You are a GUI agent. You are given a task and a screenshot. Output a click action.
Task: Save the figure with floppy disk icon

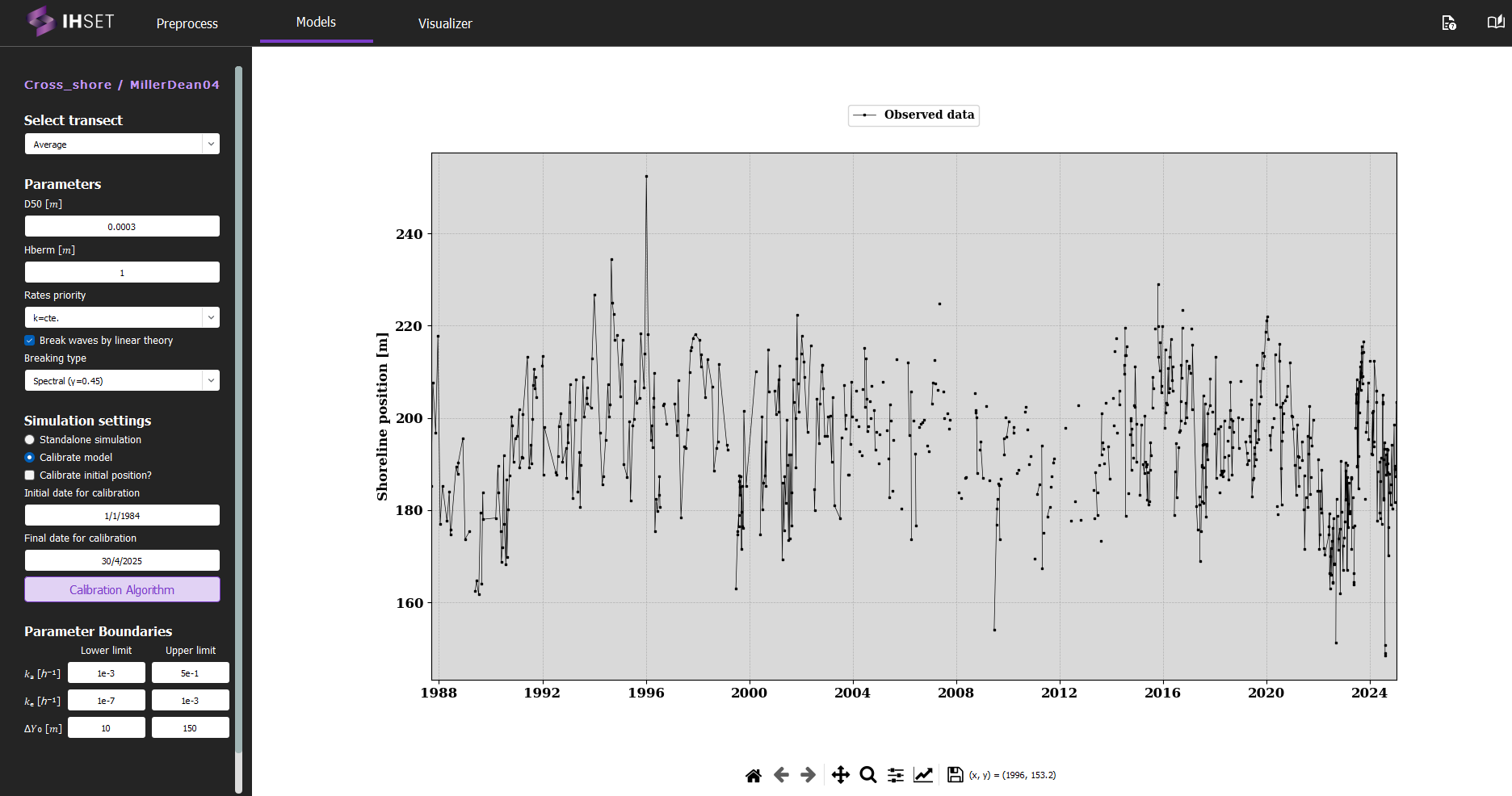(955, 775)
